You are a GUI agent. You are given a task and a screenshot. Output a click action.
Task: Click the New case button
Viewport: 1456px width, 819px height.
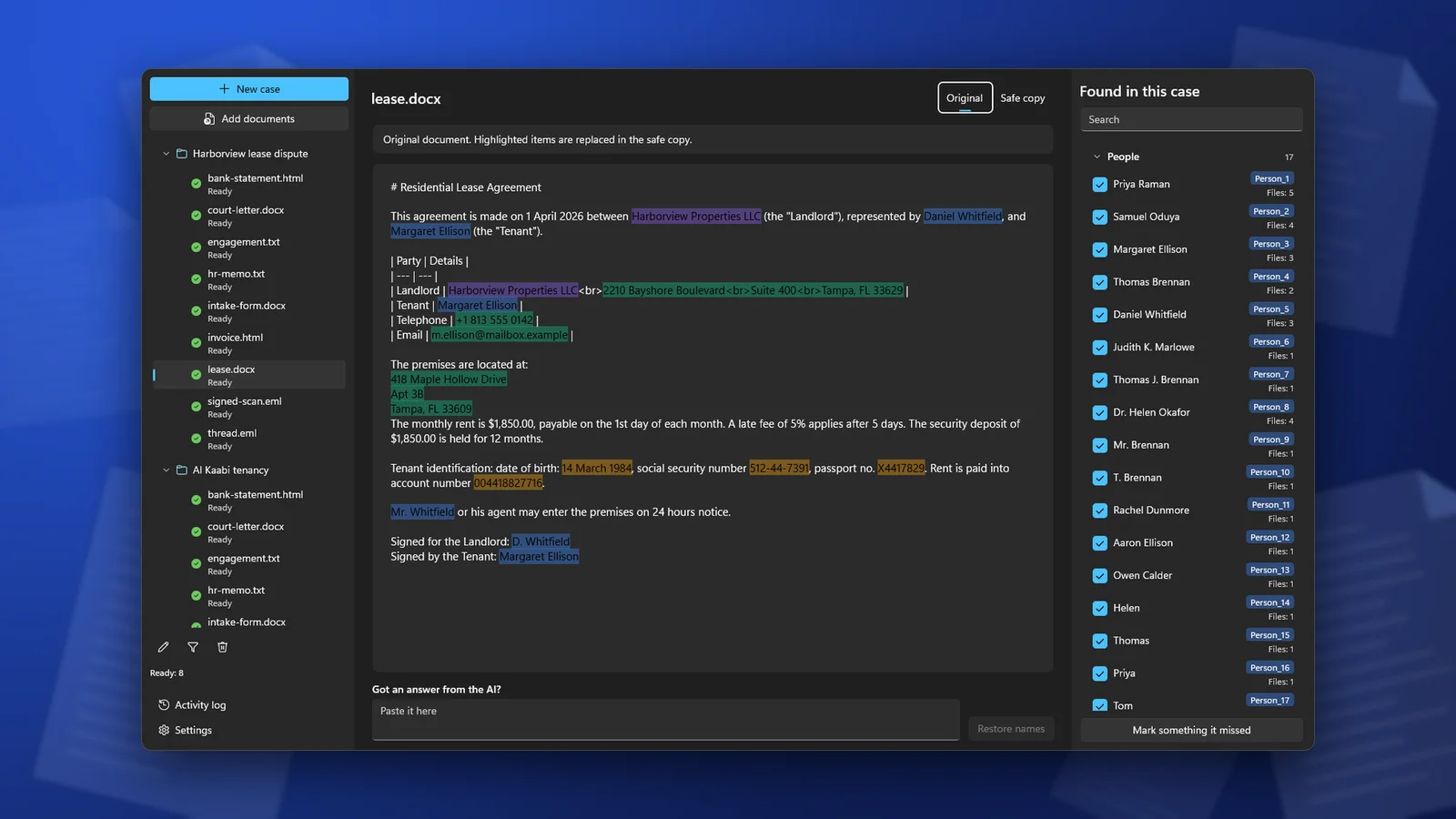(x=249, y=89)
